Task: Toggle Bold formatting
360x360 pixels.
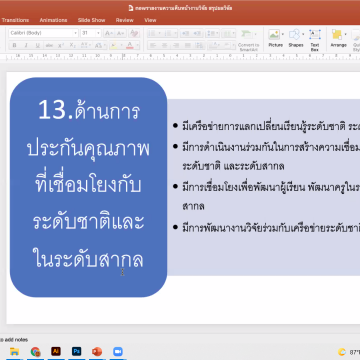Action: pos(14,45)
